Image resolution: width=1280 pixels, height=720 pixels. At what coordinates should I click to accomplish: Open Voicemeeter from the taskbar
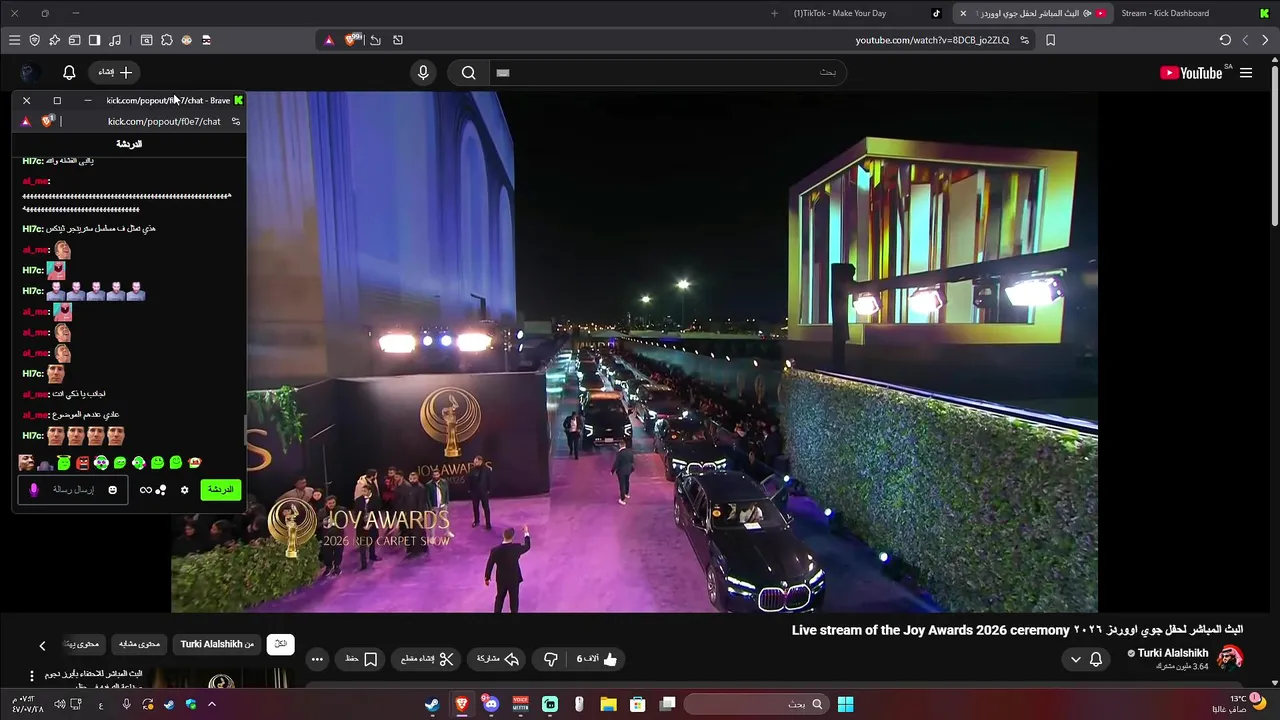tap(520, 704)
